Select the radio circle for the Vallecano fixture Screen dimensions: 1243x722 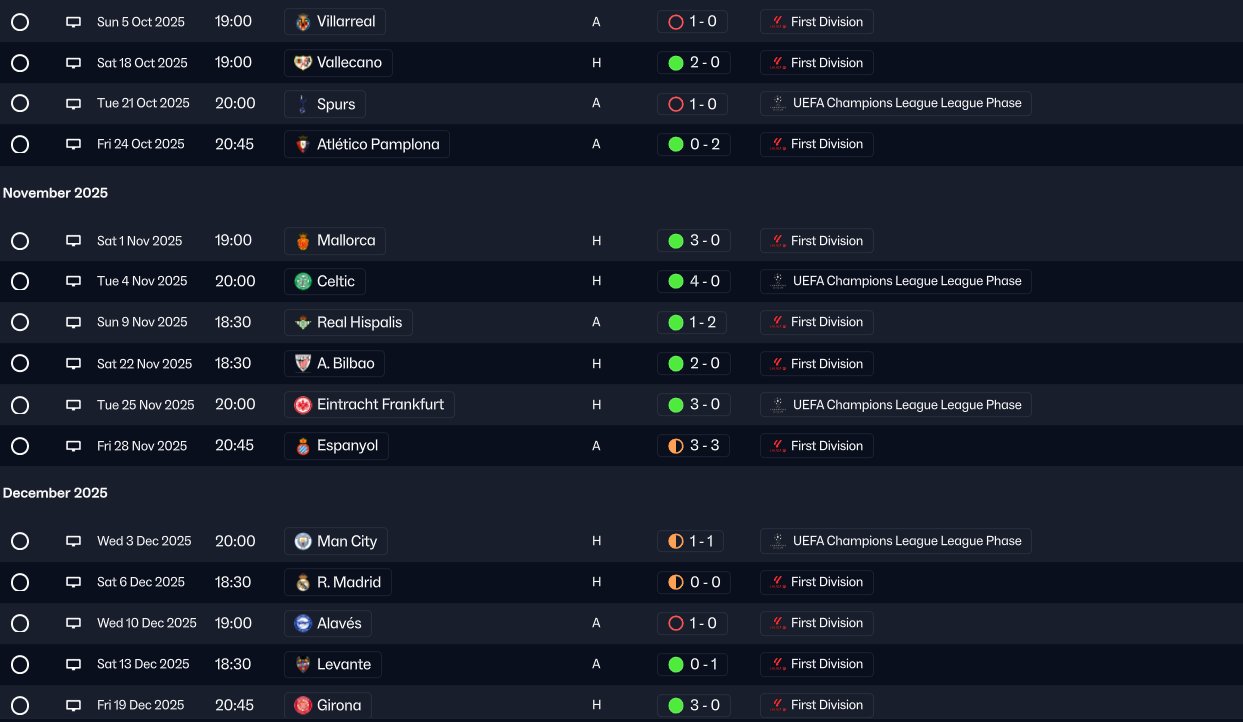coord(20,63)
